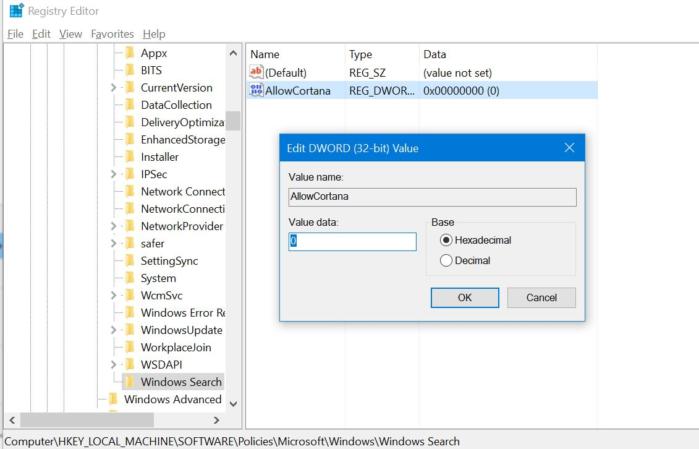Open the Favorites menu

112,33
